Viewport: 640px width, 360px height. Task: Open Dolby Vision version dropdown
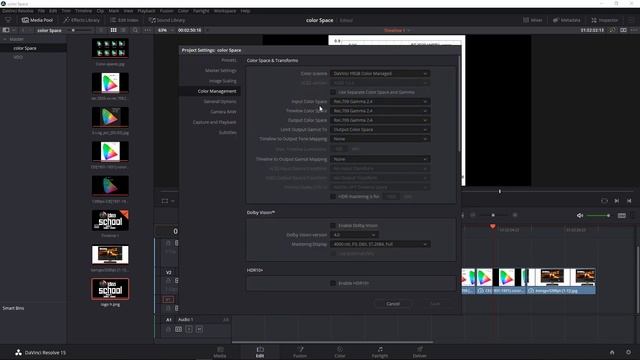pos(354,235)
